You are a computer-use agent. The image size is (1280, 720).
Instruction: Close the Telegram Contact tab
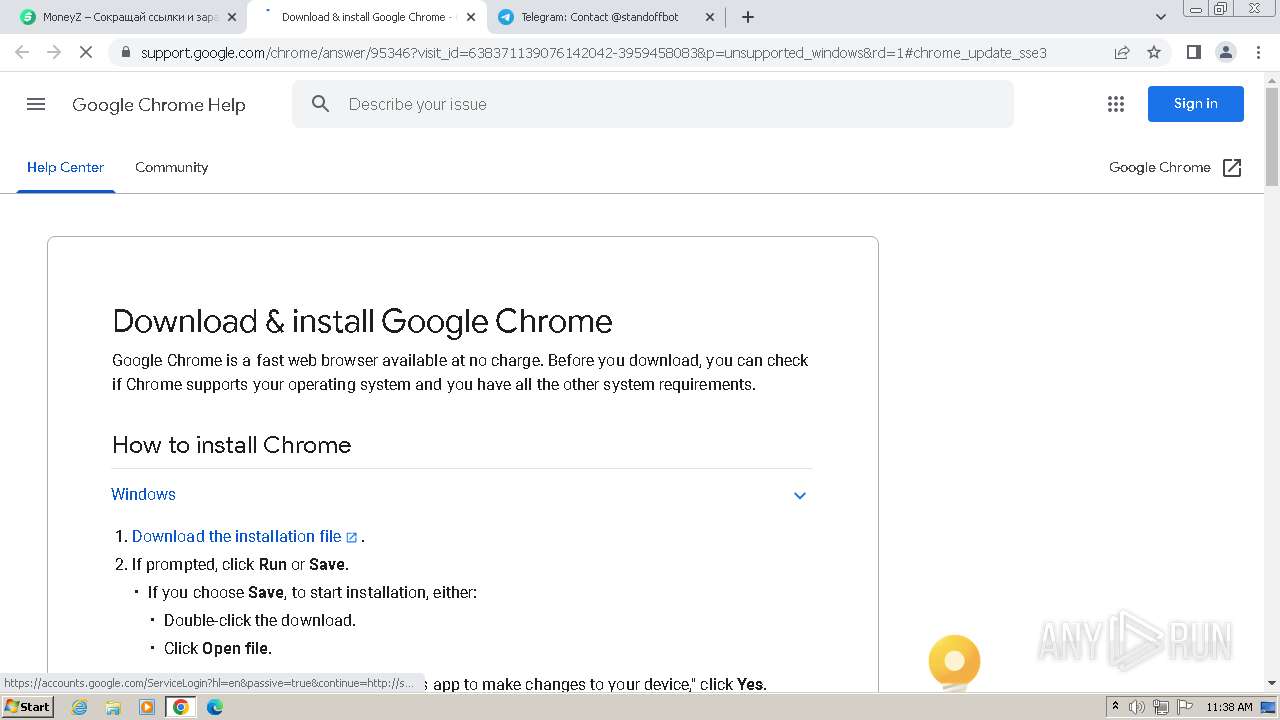click(x=710, y=17)
